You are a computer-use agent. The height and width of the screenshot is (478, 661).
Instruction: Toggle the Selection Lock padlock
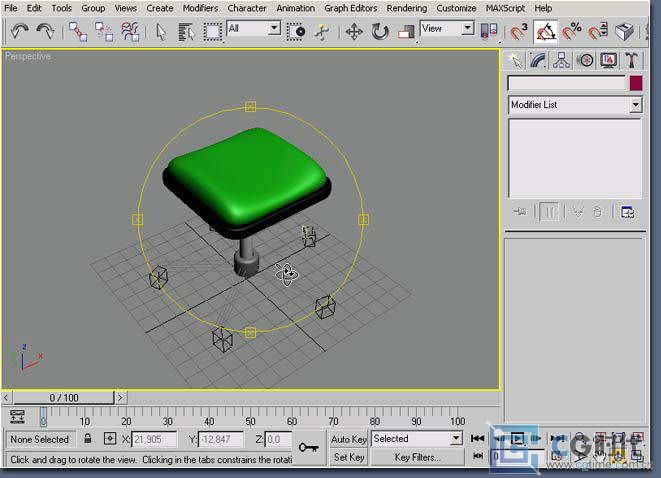88,439
